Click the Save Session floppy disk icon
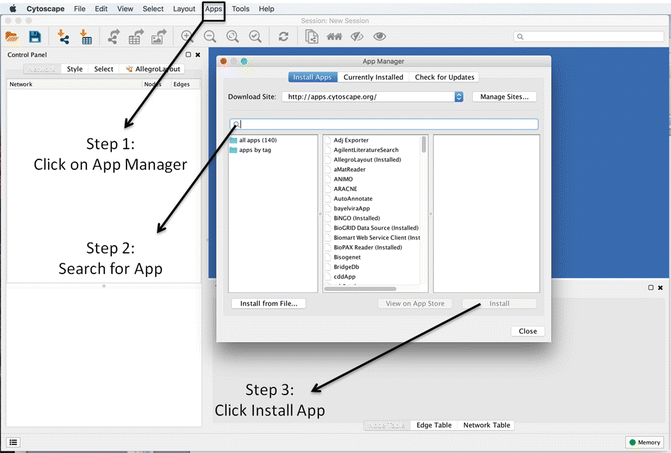This screenshot has width=671, height=453. pyautogui.click(x=35, y=37)
